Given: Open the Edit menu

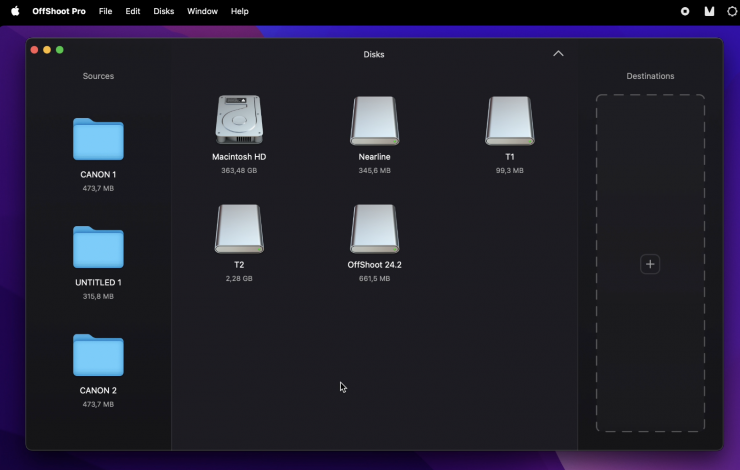Looking at the screenshot, I should [x=133, y=11].
